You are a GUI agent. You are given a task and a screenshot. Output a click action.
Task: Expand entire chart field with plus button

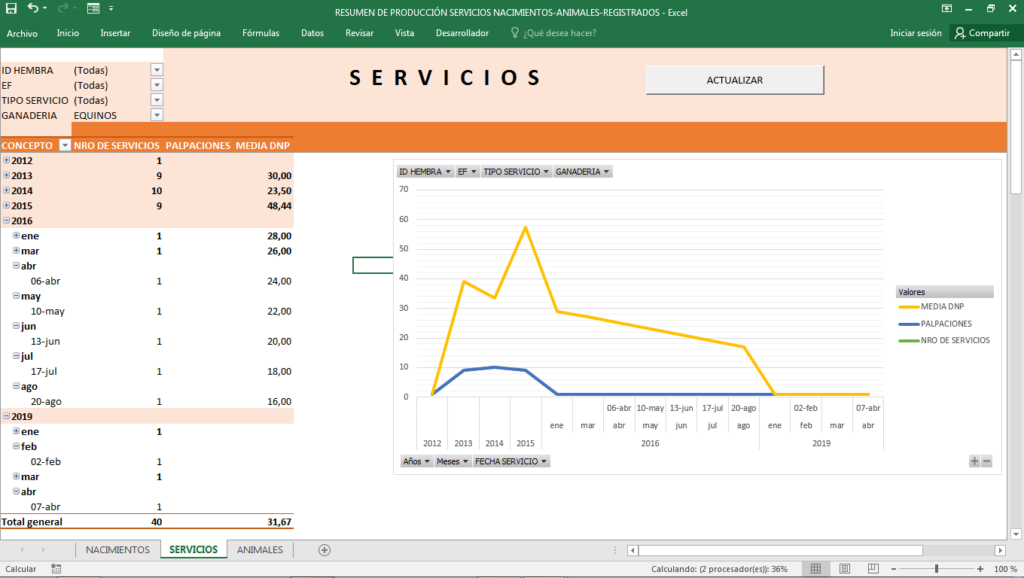[x=974, y=461]
